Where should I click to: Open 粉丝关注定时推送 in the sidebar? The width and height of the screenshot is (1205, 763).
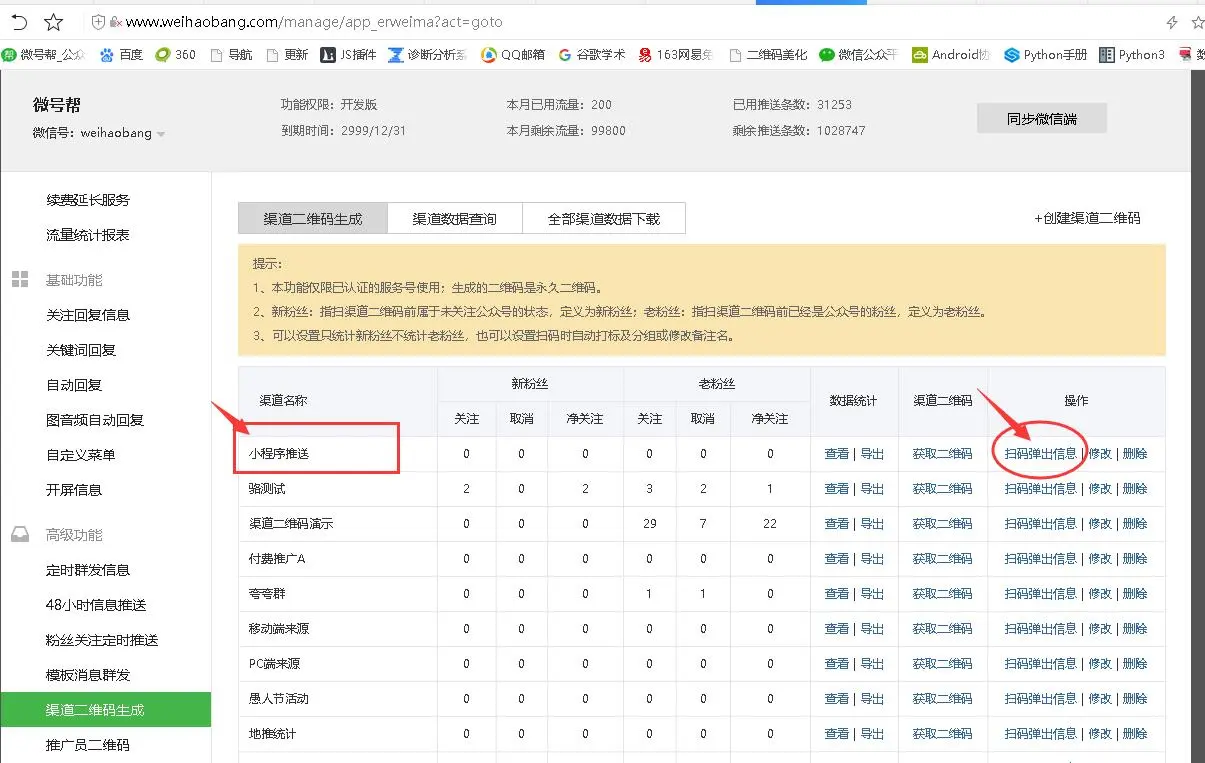point(102,640)
